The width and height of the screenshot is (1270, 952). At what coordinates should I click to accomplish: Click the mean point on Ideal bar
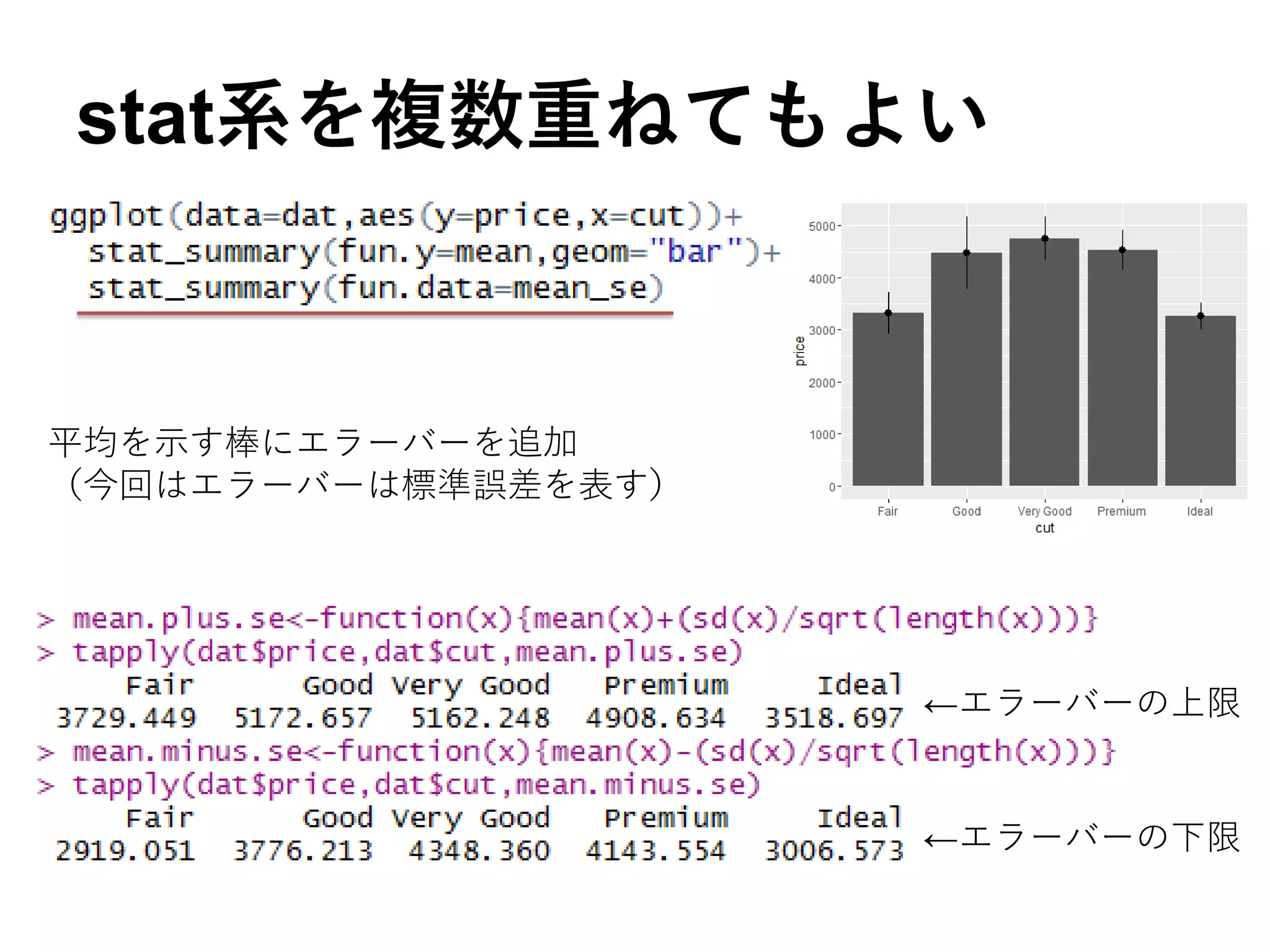[1201, 316]
